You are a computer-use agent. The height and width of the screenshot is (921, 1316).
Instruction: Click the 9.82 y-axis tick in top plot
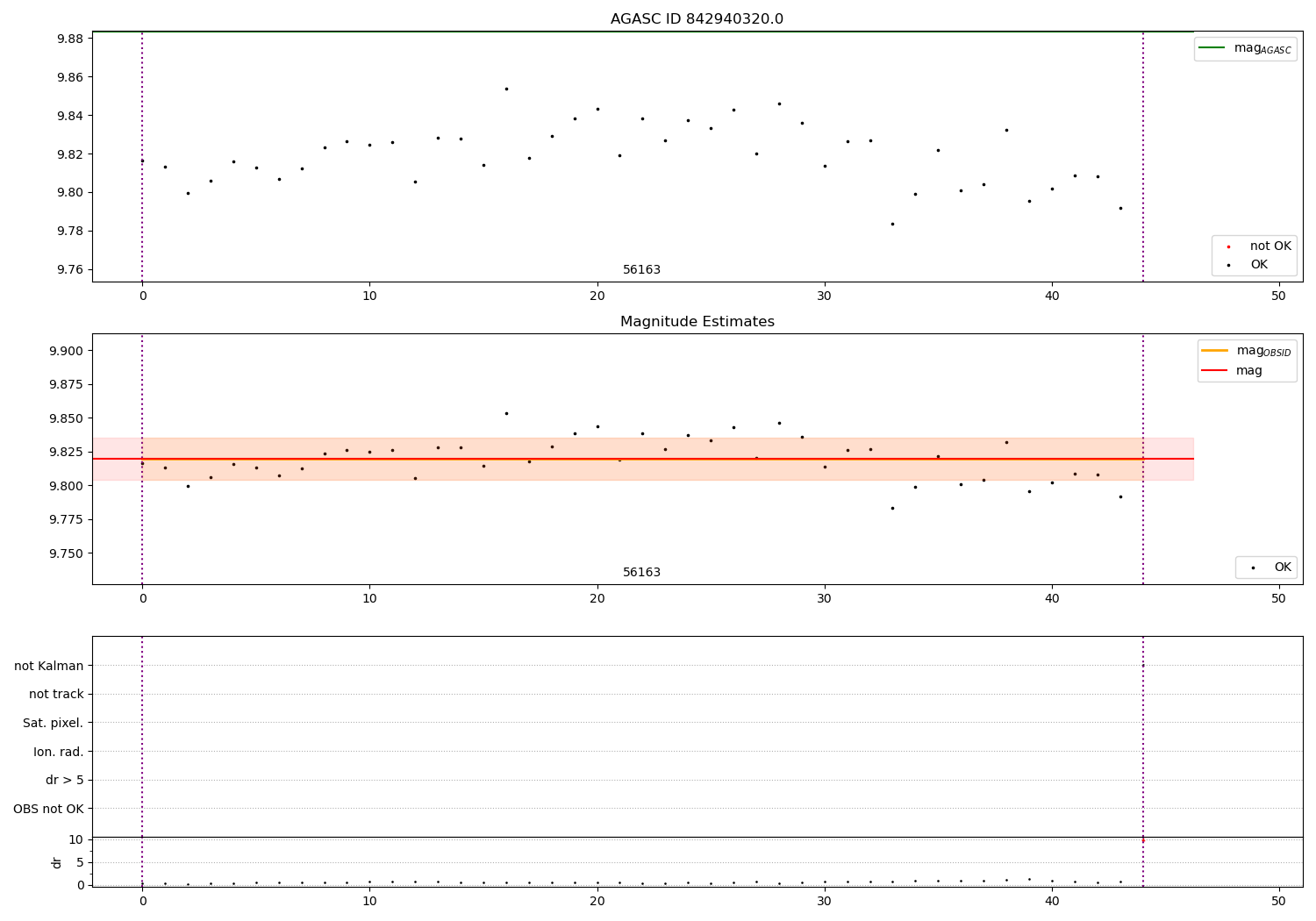click(69, 154)
